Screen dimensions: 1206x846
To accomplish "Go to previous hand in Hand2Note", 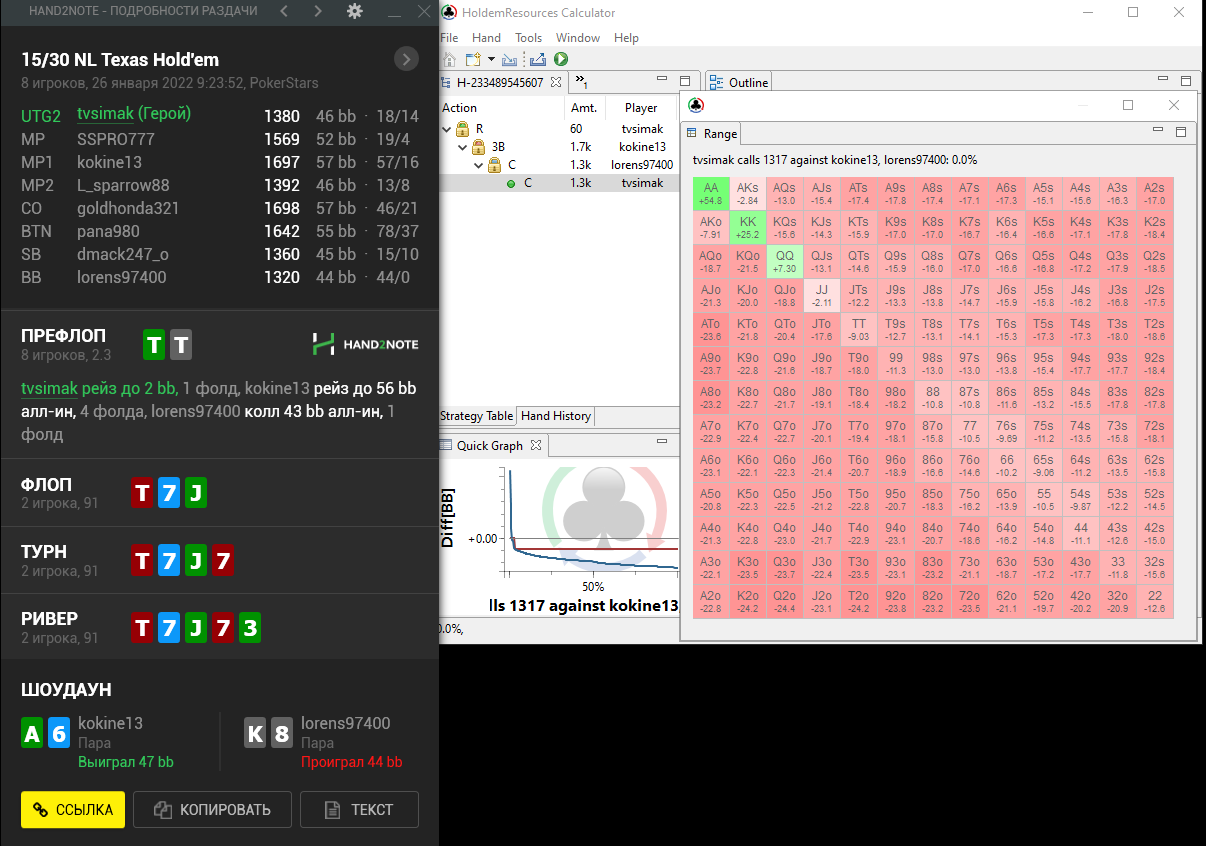I will [284, 11].
